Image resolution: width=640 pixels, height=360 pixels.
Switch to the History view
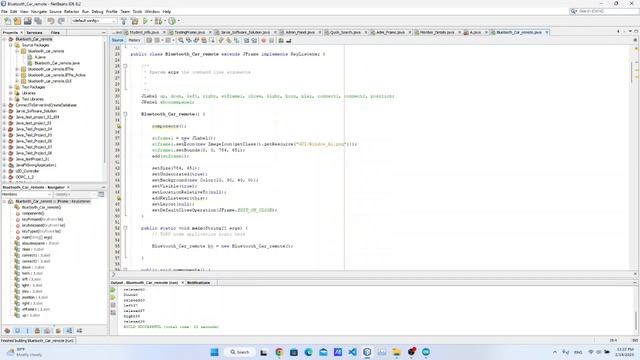134,40
